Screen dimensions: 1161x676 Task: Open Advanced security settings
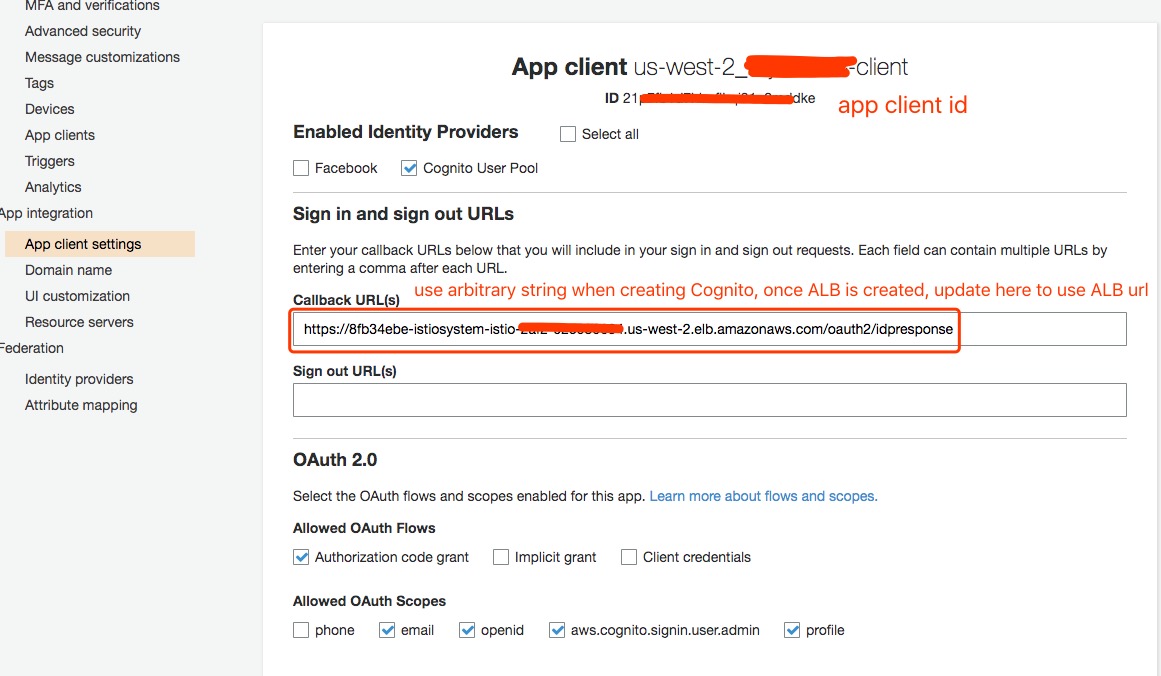pyautogui.click(x=83, y=31)
